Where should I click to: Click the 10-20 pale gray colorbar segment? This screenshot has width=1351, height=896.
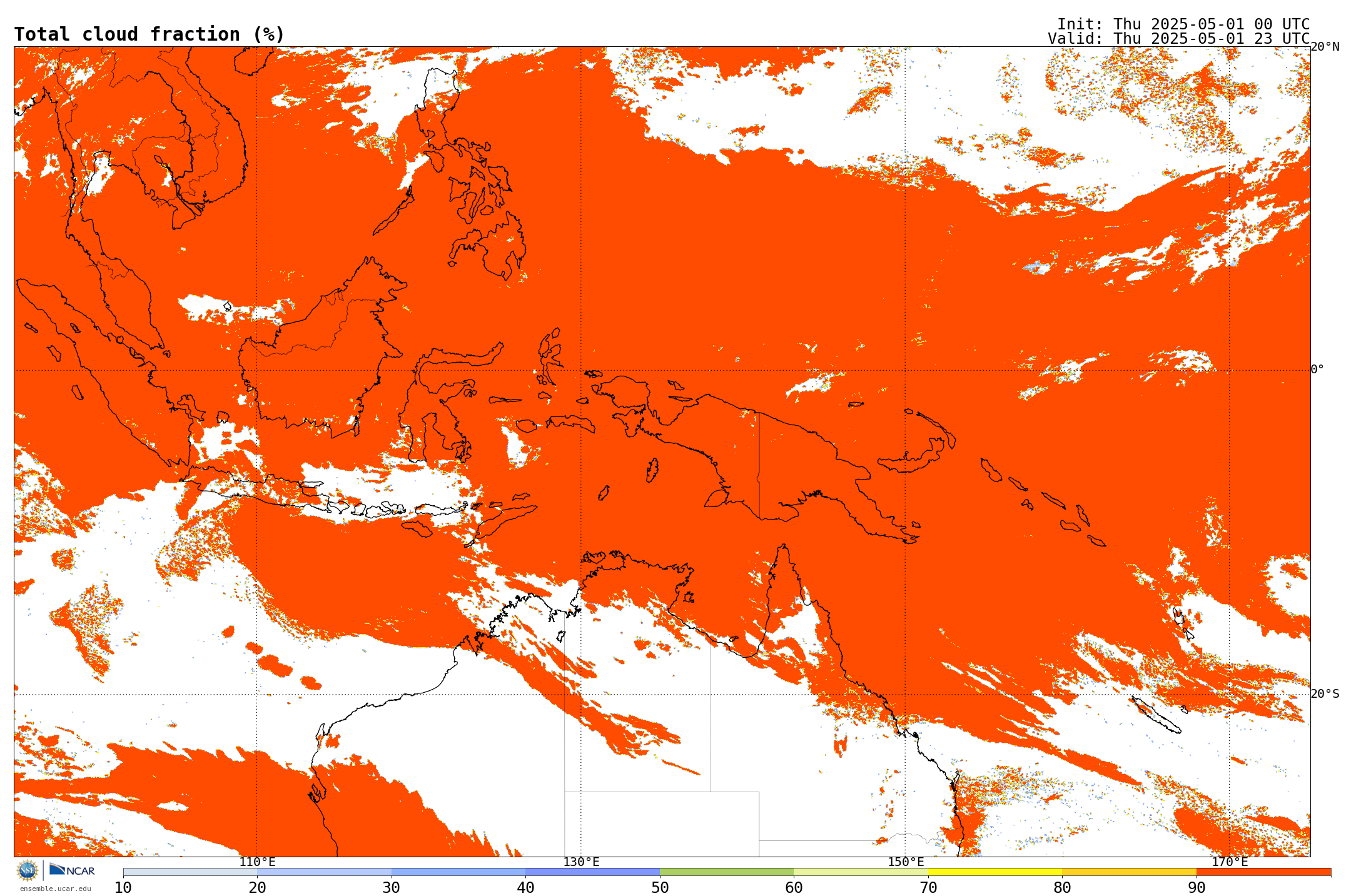[x=190, y=872]
